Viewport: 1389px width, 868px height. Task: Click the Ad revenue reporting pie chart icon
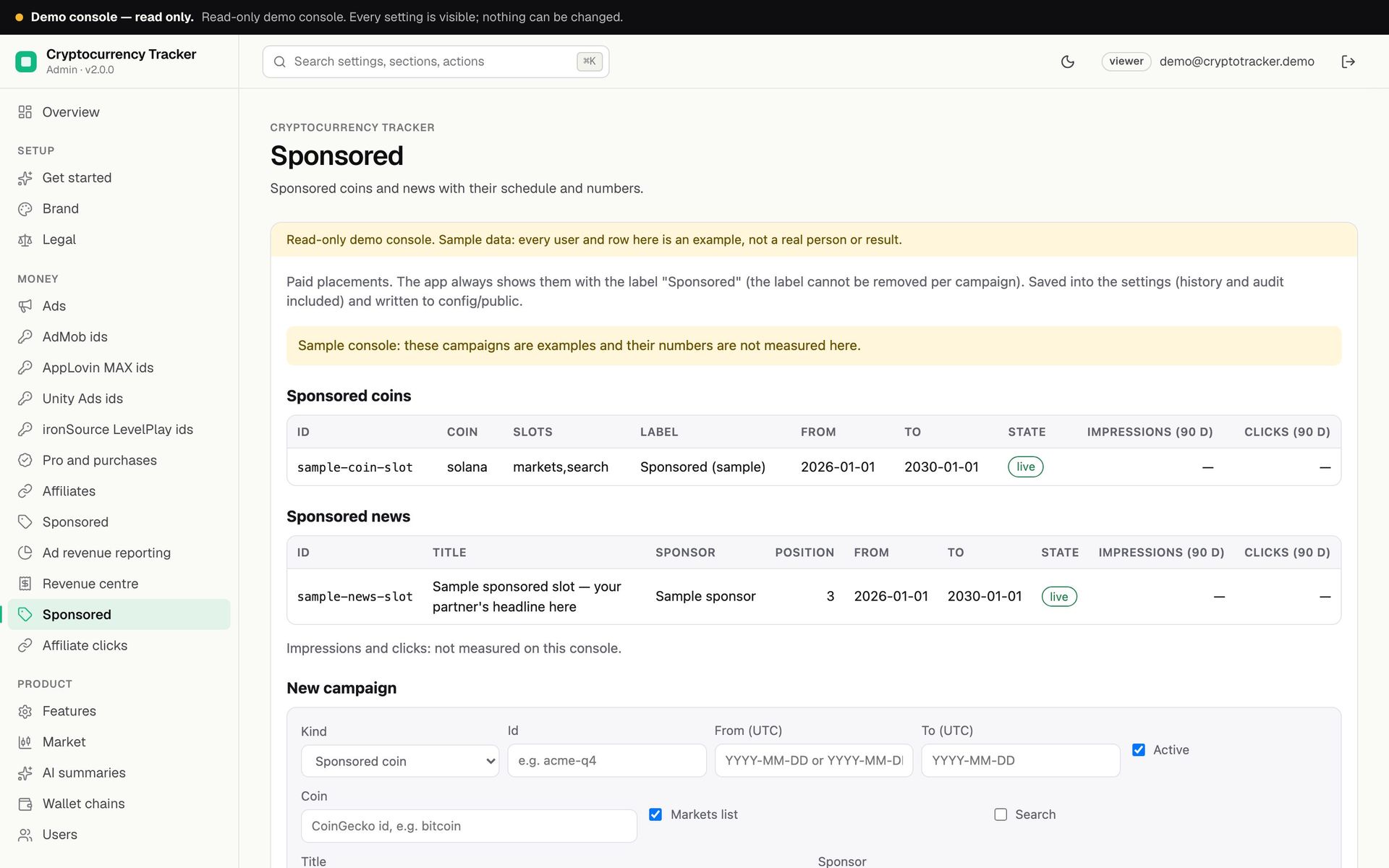click(x=25, y=553)
